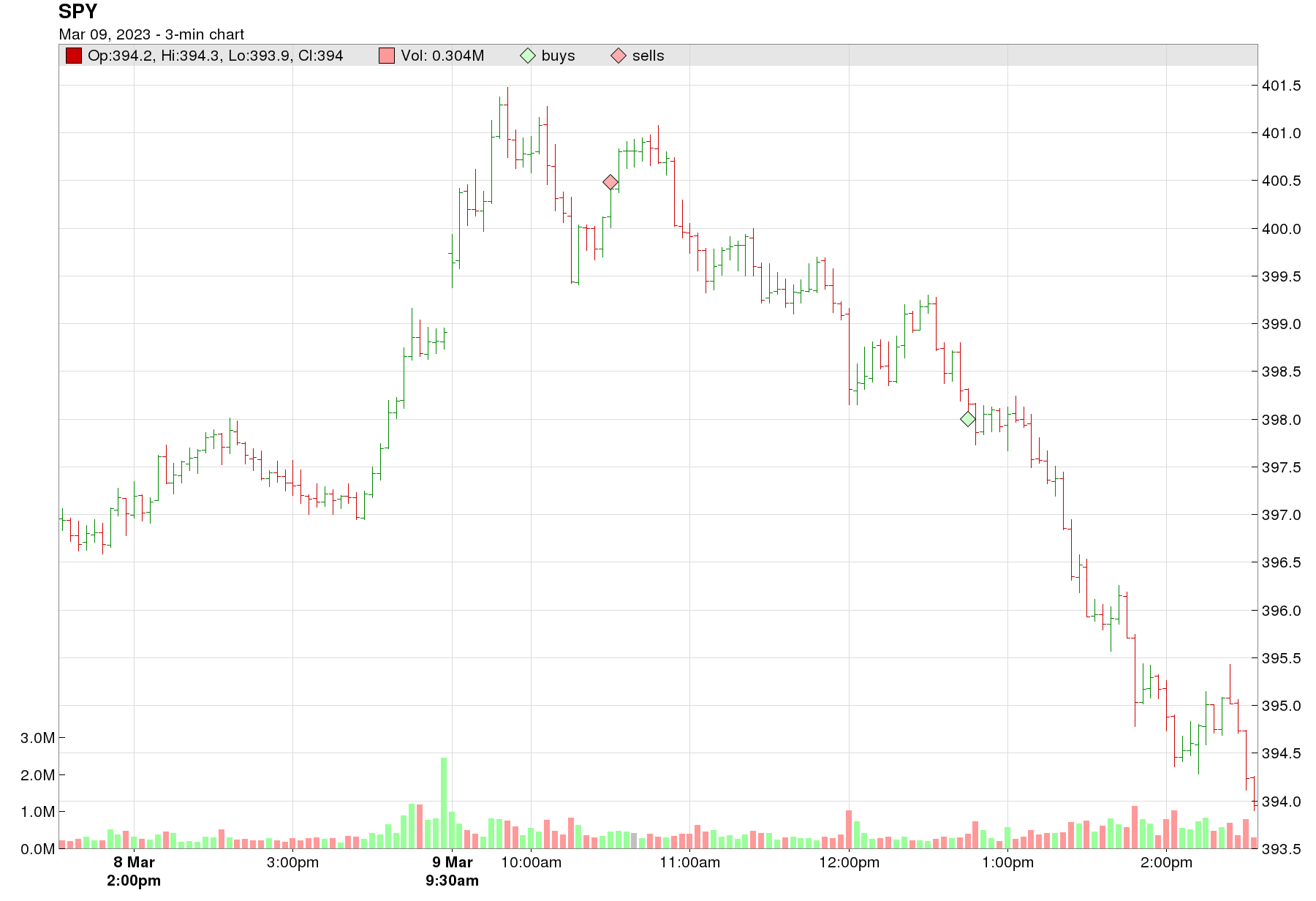The width and height of the screenshot is (1316, 901).
Task: Click the 11:00am time axis label
Action: pyautogui.click(x=690, y=862)
